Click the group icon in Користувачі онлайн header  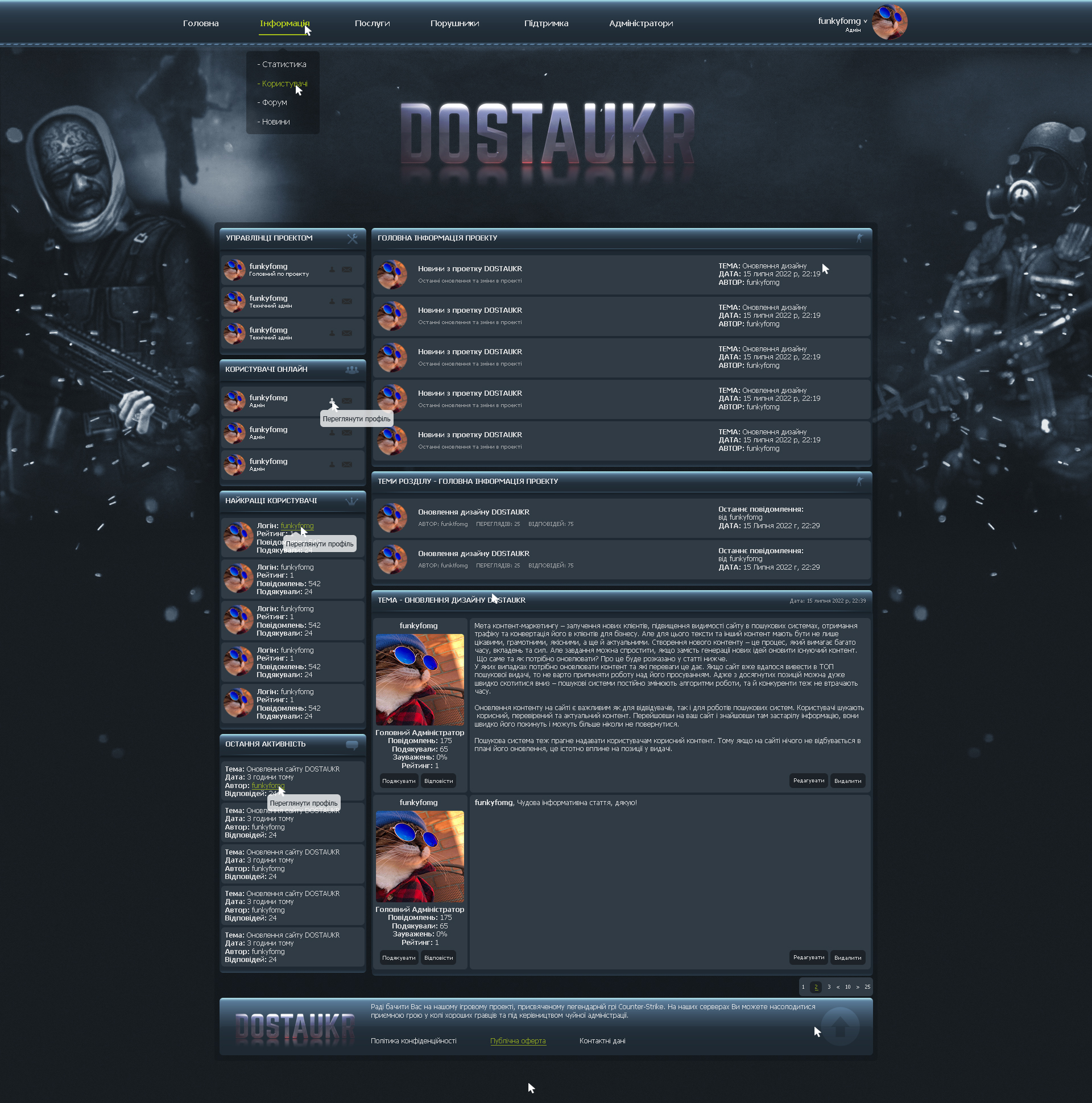tap(352, 370)
